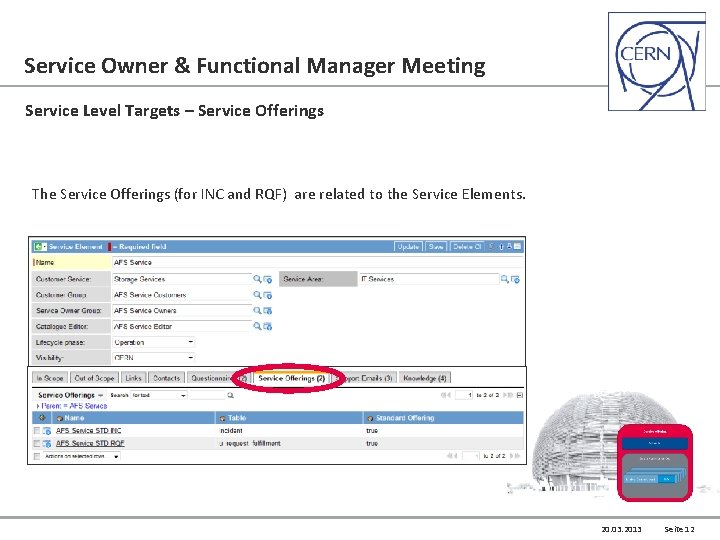
Task: Open the Actions on selected rows dropdown
Action: (x=82, y=456)
